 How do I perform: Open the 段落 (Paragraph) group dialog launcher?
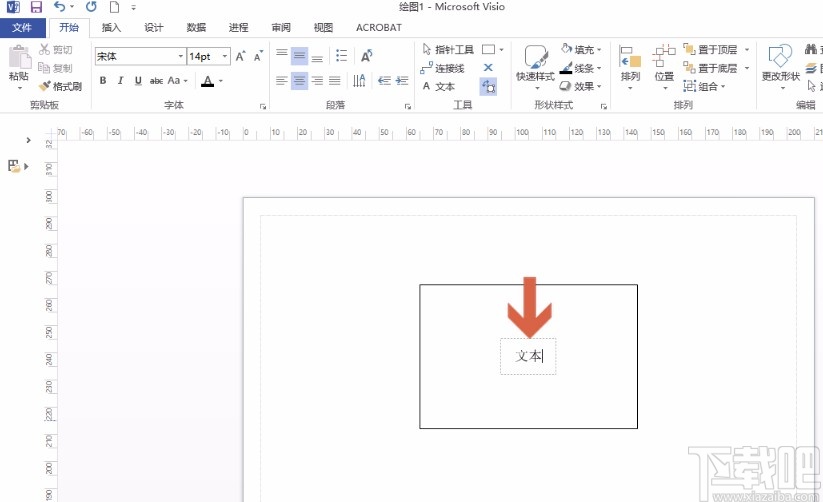tap(407, 107)
